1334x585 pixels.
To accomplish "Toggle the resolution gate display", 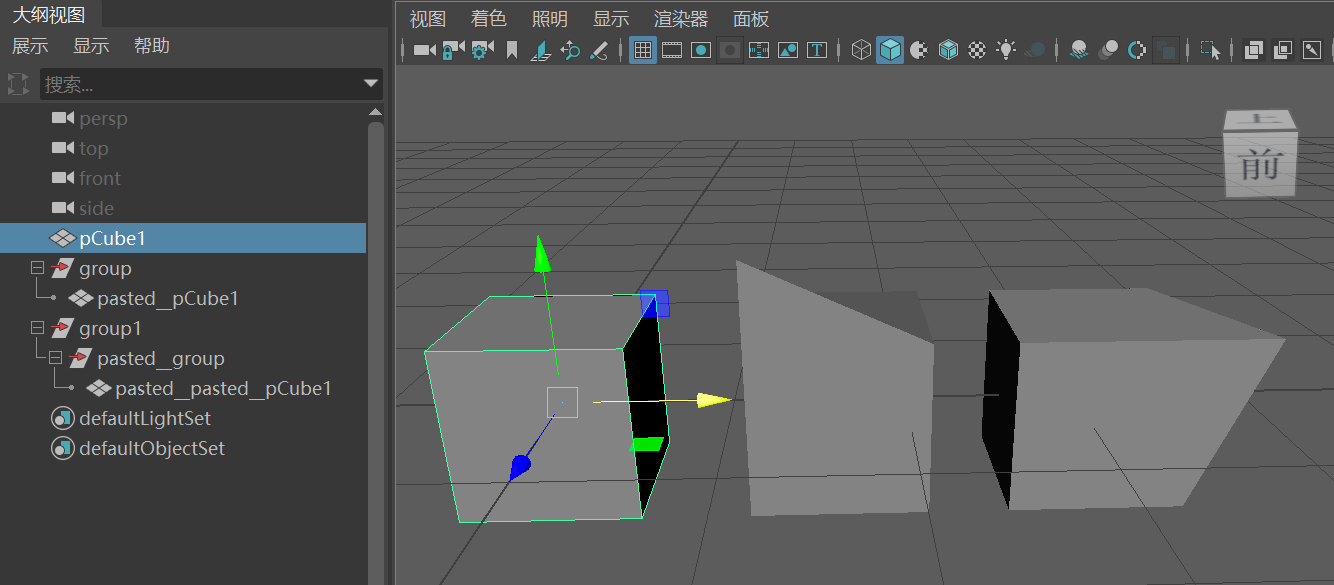I will [701, 49].
